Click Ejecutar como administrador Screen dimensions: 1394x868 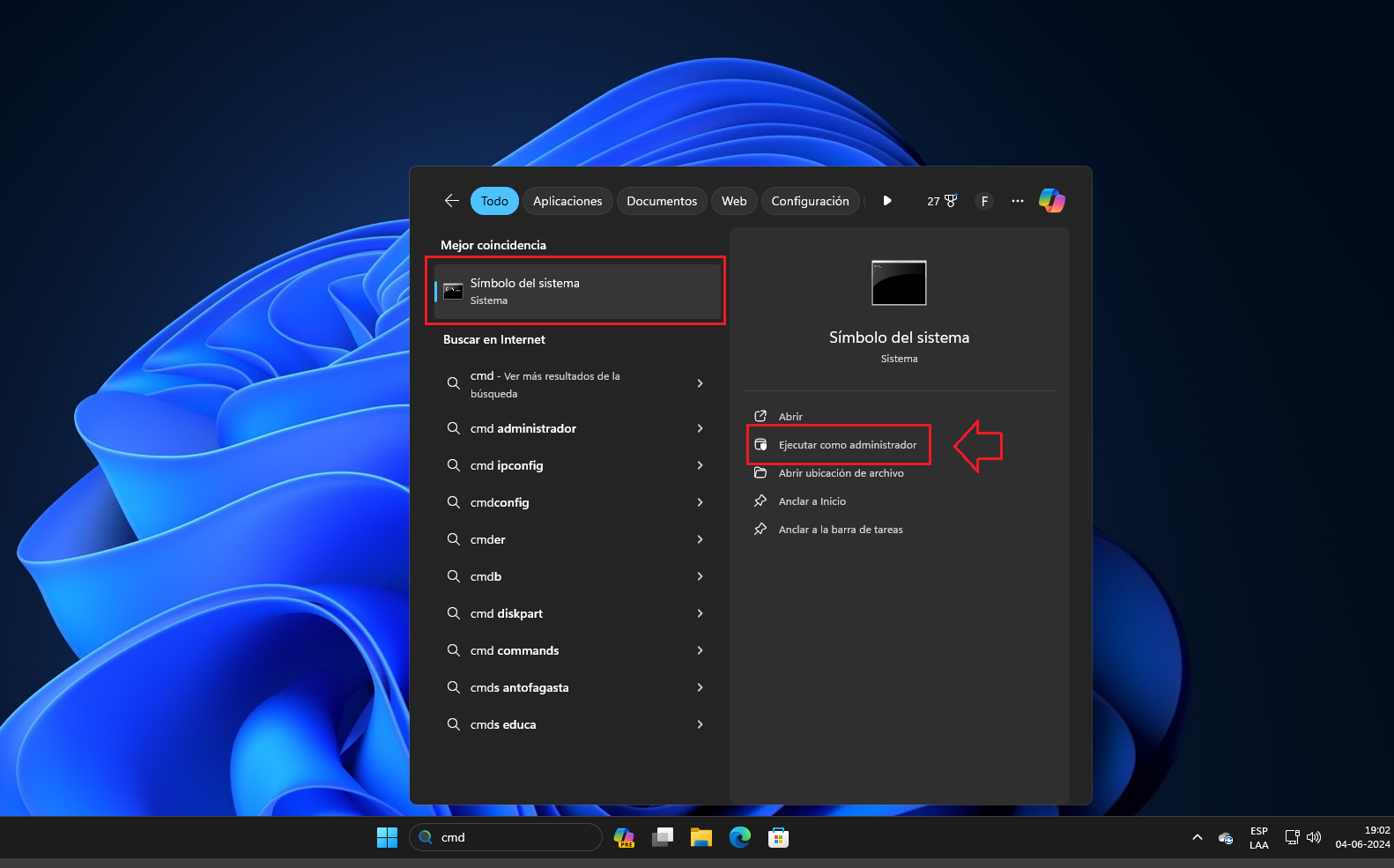[x=847, y=445]
